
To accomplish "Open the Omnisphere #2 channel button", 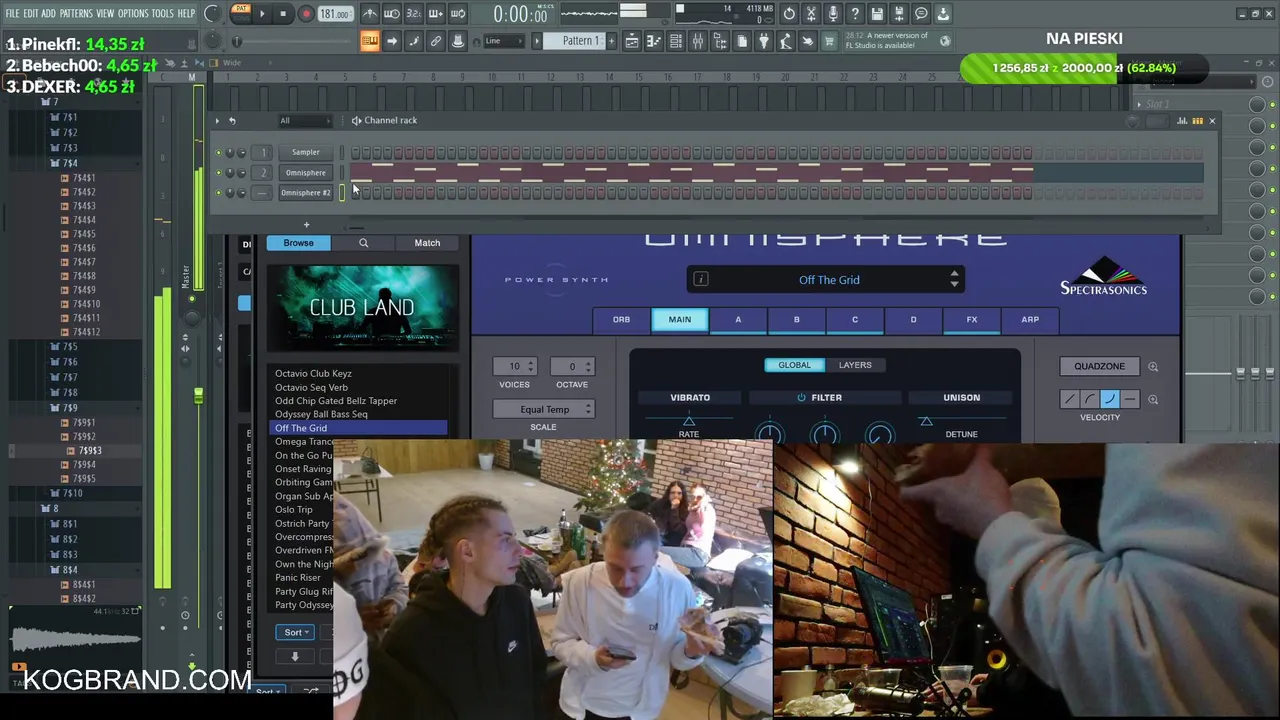I will (x=305, y=192).
